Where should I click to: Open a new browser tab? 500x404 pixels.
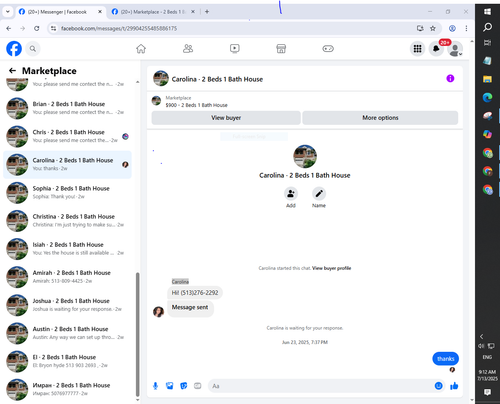(207, 12)
